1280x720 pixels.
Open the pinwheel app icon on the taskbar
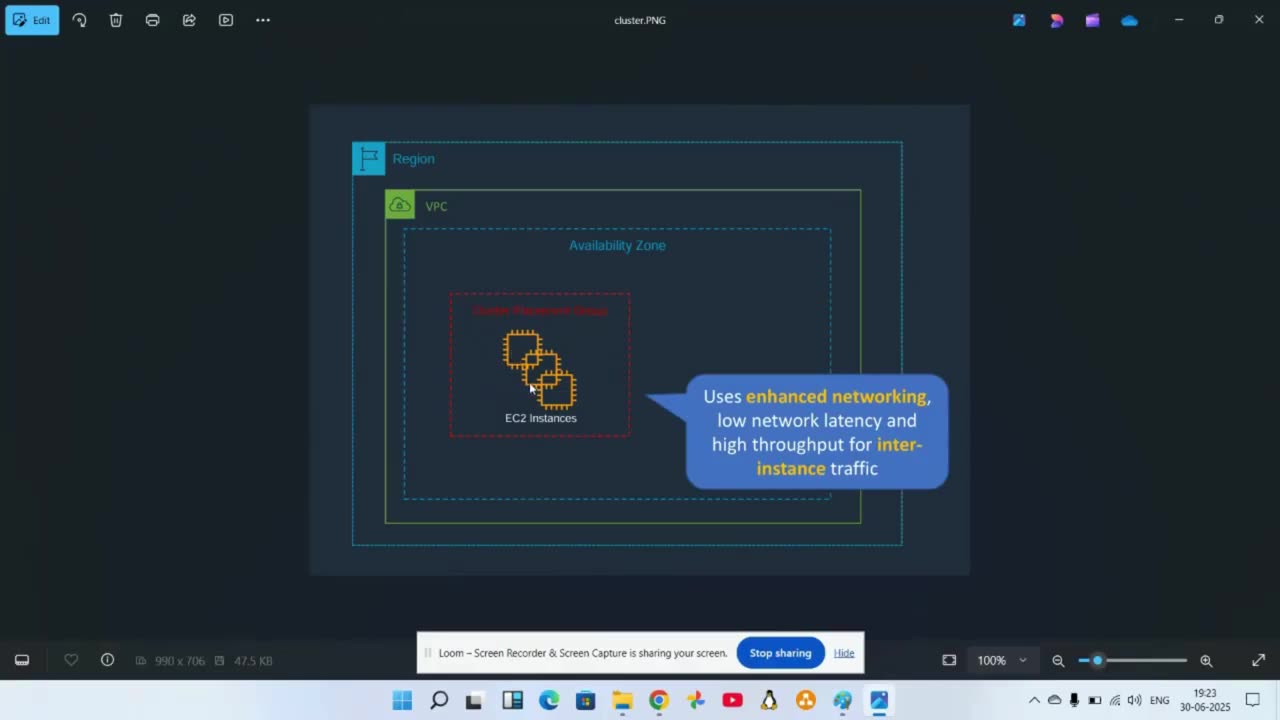pyautogui.click(x=696, y=700)
